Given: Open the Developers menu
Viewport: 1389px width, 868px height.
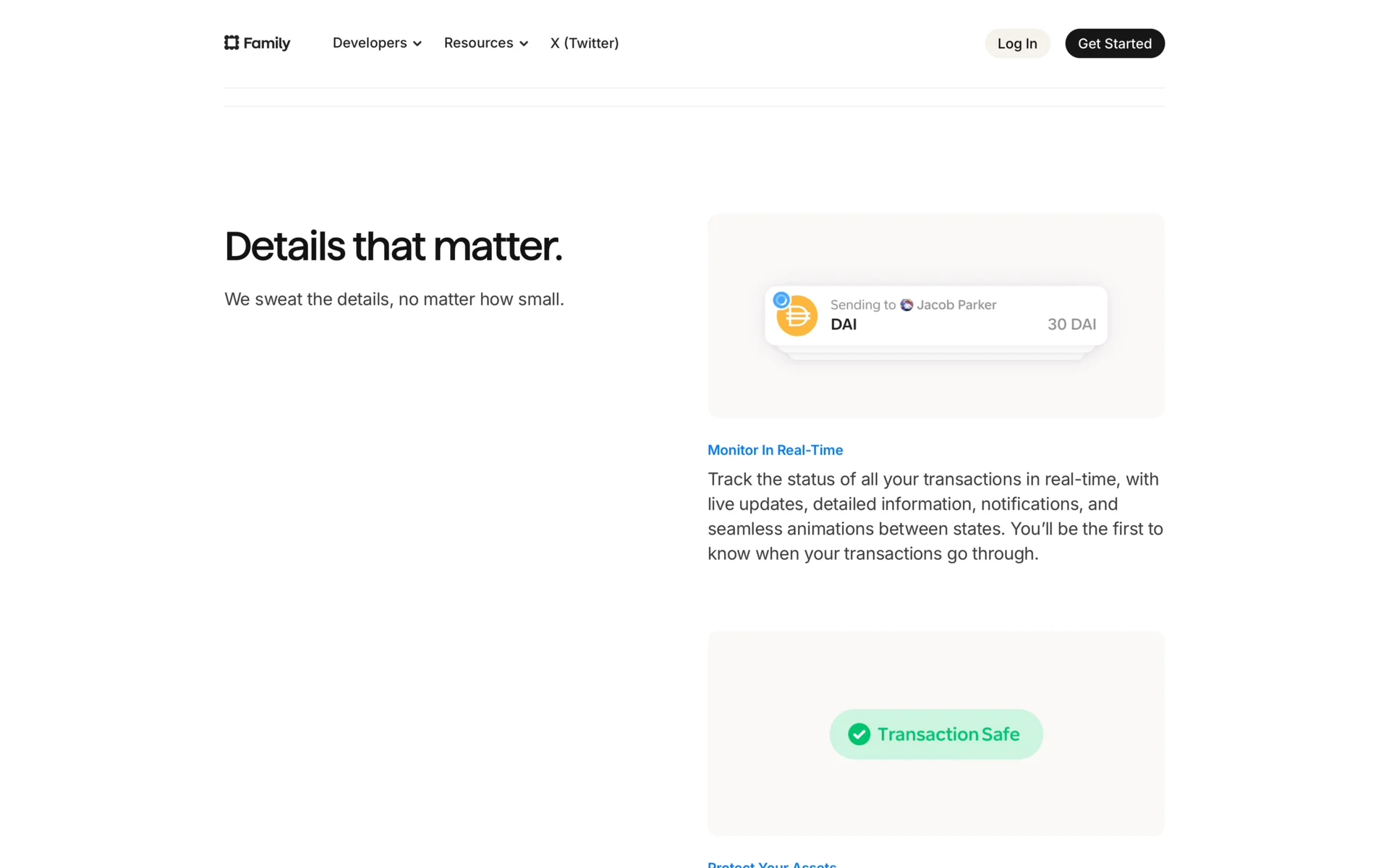Looking at the screenshot, I should click(x=370, y=43).
